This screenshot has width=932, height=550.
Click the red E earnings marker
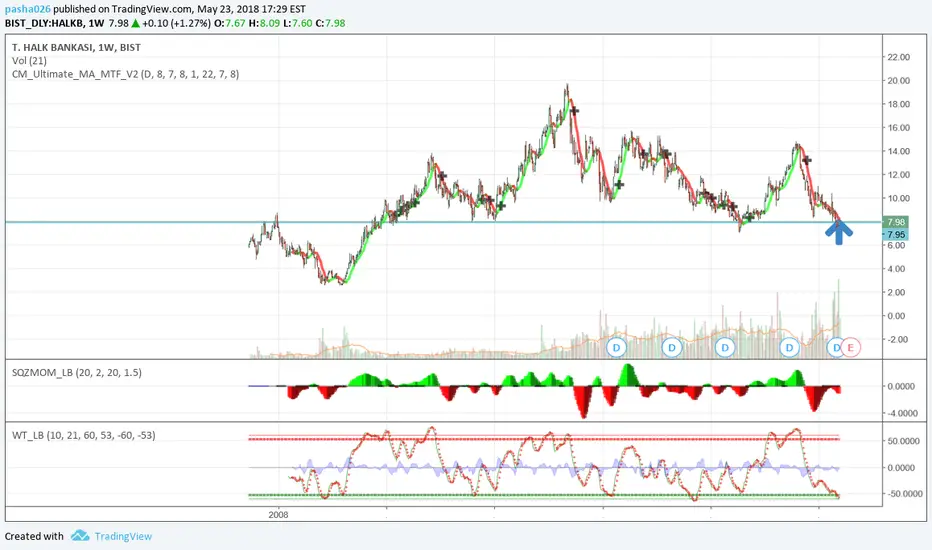point(851,347)
